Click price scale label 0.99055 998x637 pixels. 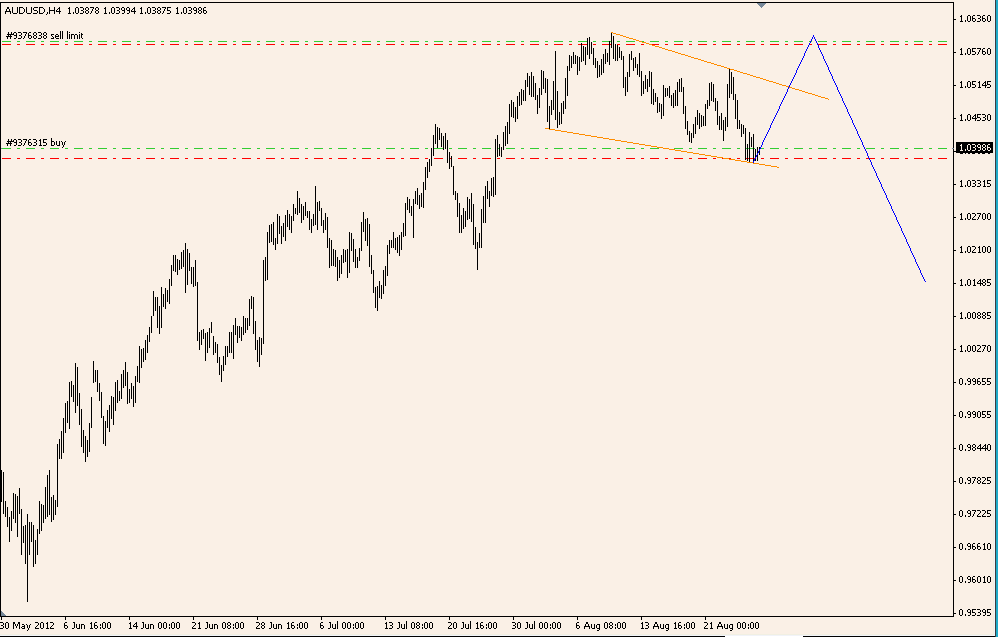pyautogui.click(x=974, y=415)
